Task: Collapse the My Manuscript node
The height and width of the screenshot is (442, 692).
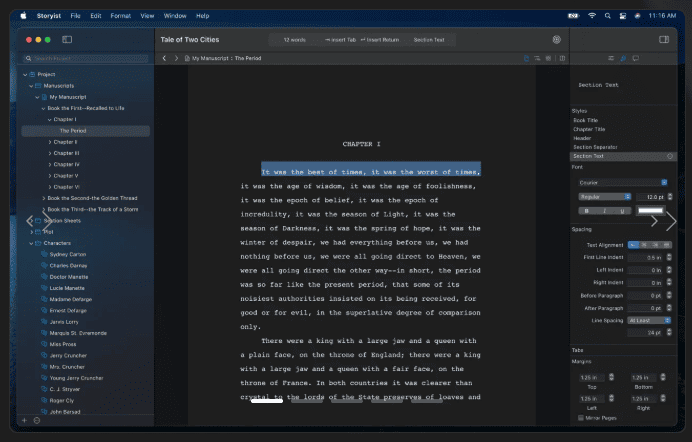Action: tap(37, 97)
